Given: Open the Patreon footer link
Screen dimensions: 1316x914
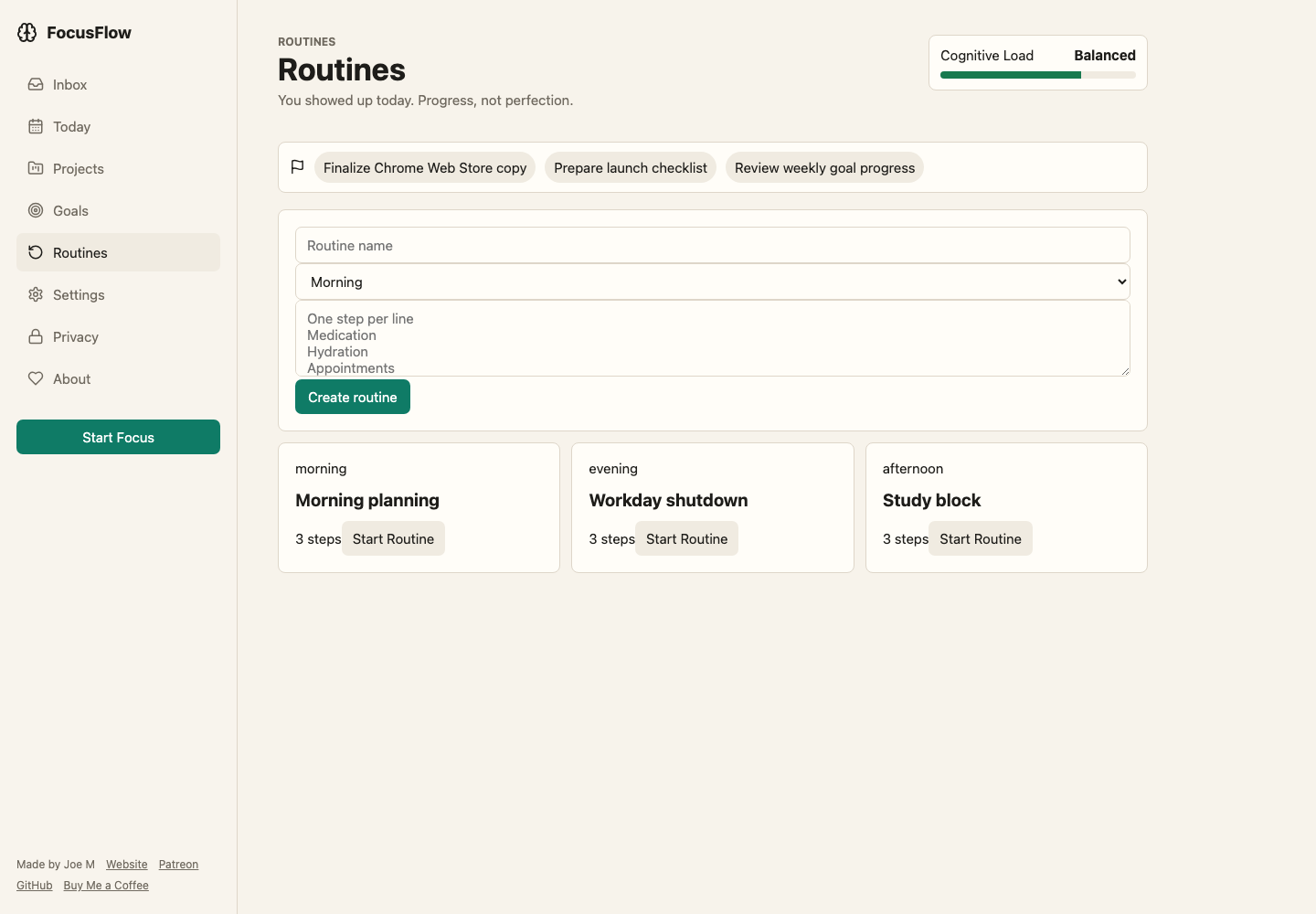Looking at the screenshot, I should [x=178, y=865].
